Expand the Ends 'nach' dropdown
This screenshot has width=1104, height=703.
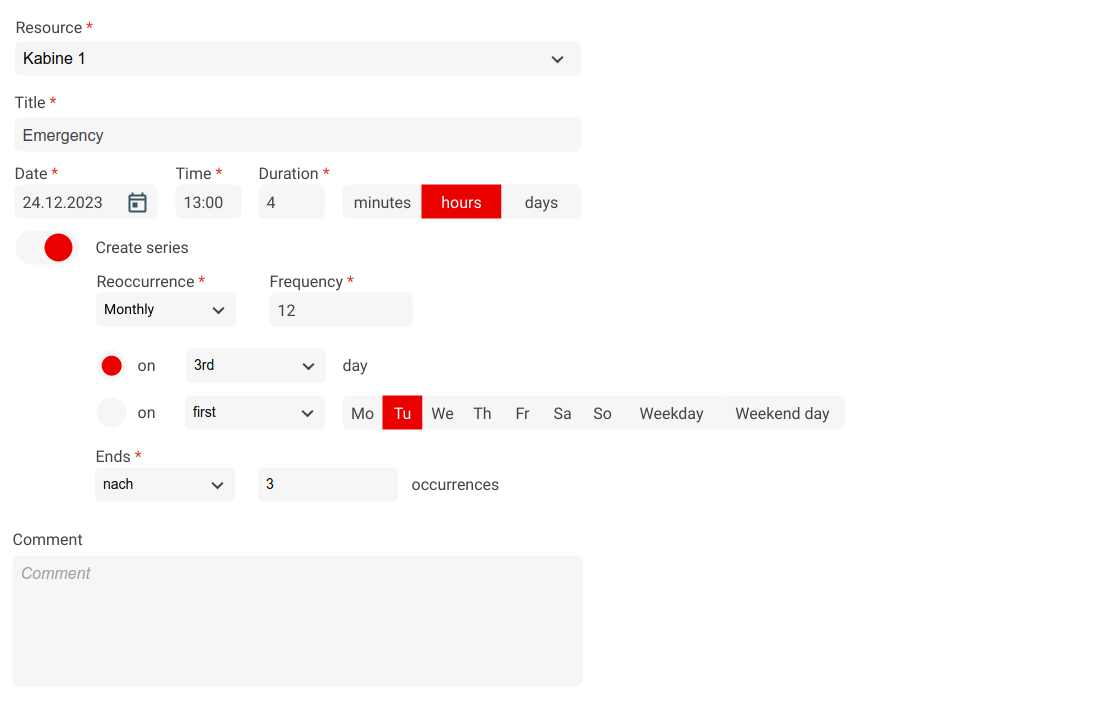(165, 485)
